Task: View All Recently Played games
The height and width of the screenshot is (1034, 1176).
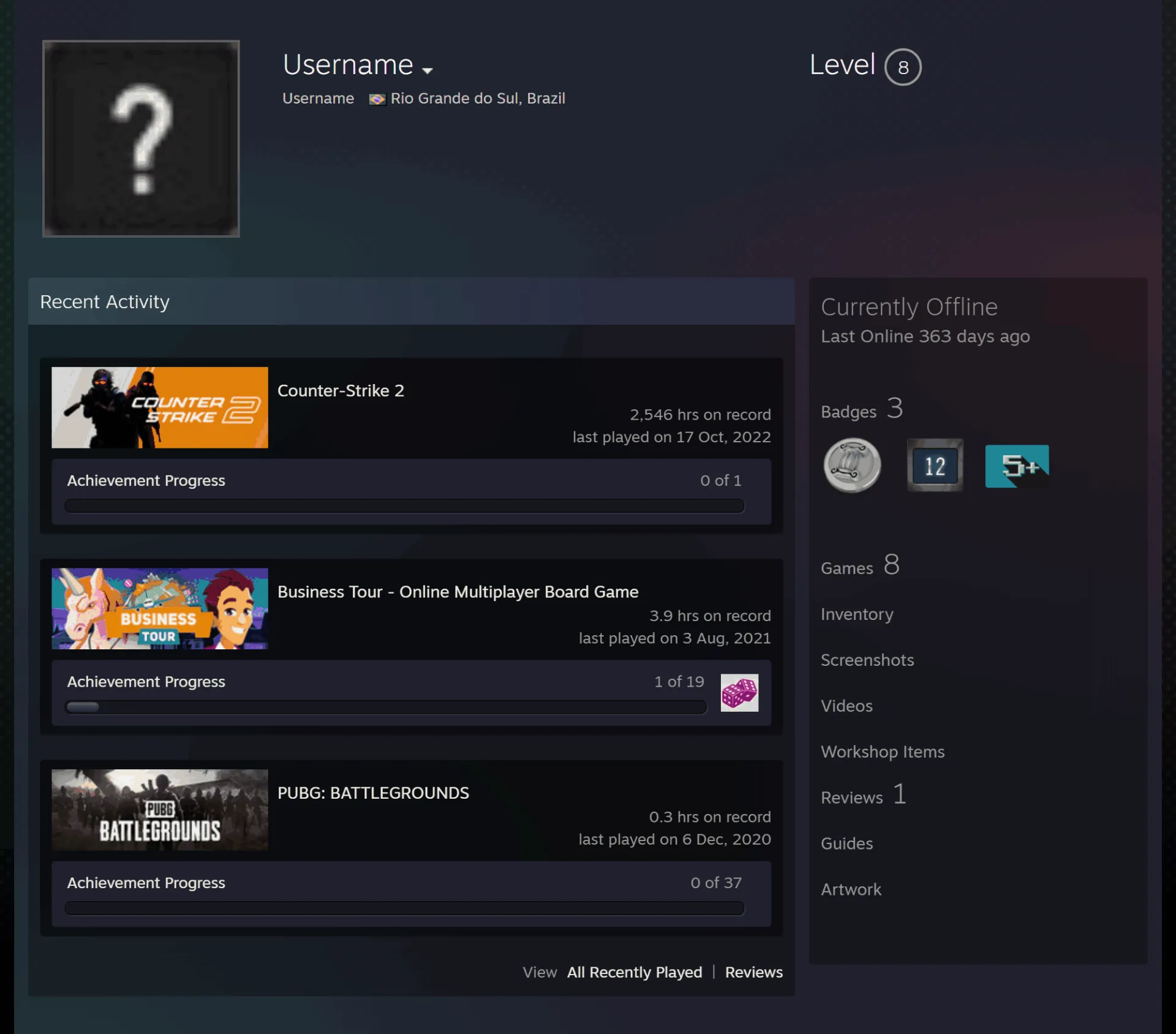Action: pos(635,972)
